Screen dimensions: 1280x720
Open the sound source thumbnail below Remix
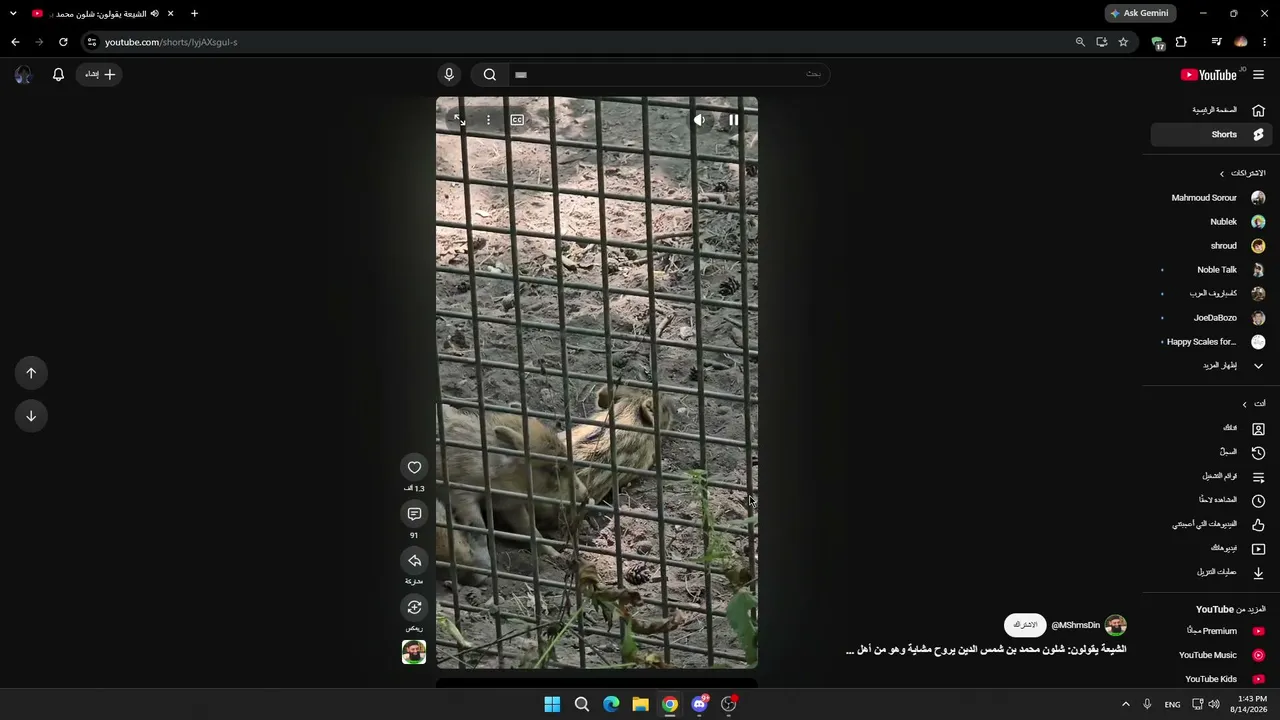(414, 652)
